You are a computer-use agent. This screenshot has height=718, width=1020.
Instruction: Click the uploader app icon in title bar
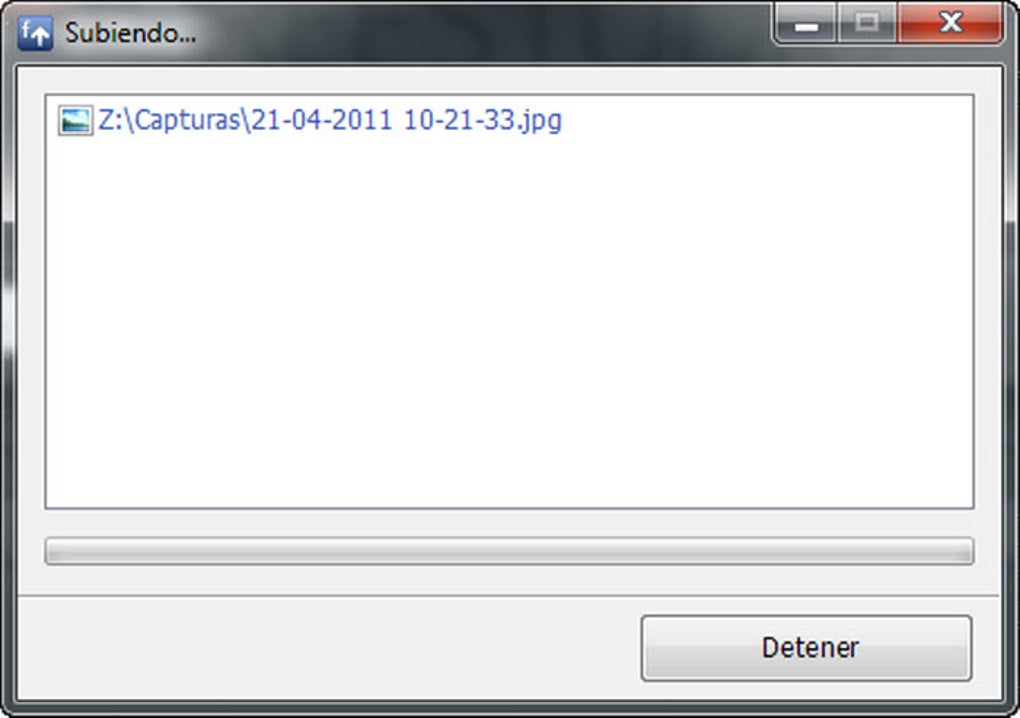(x=35, y=33)
